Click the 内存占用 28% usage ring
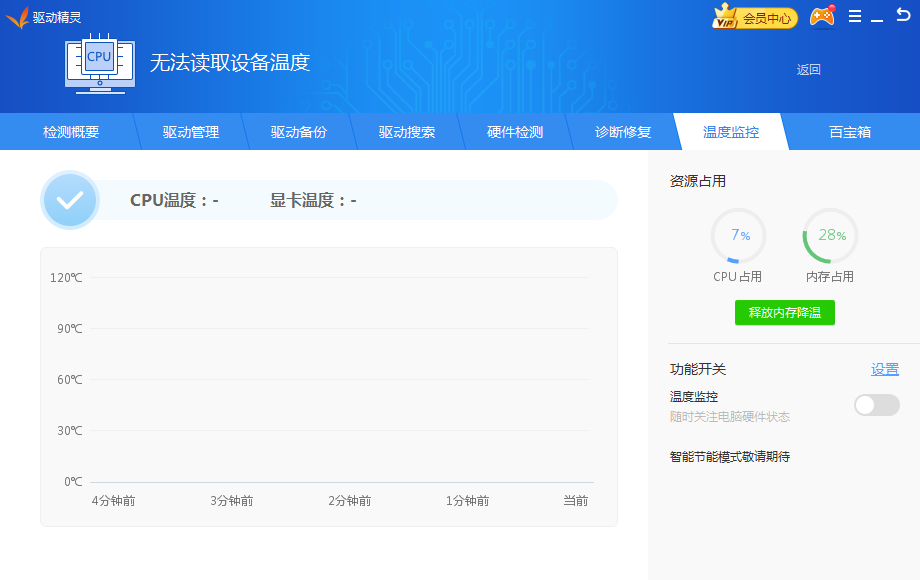This screenshot has height=580, width=920. pyautogui.click(x=830, y=236)
